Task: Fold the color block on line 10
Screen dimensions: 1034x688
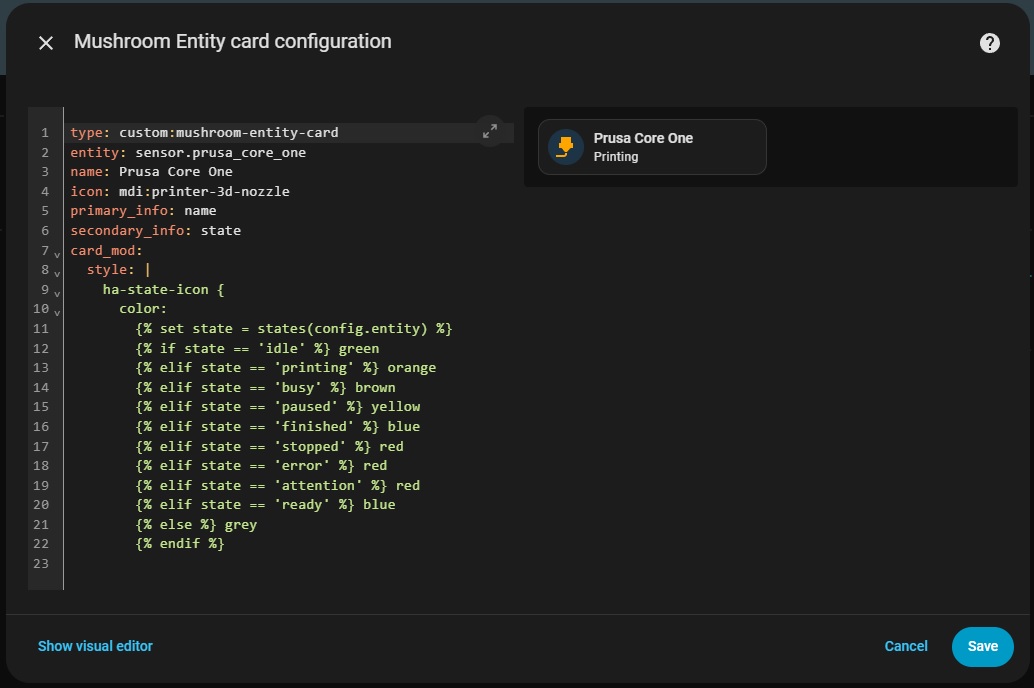Action: pos(57,312)
